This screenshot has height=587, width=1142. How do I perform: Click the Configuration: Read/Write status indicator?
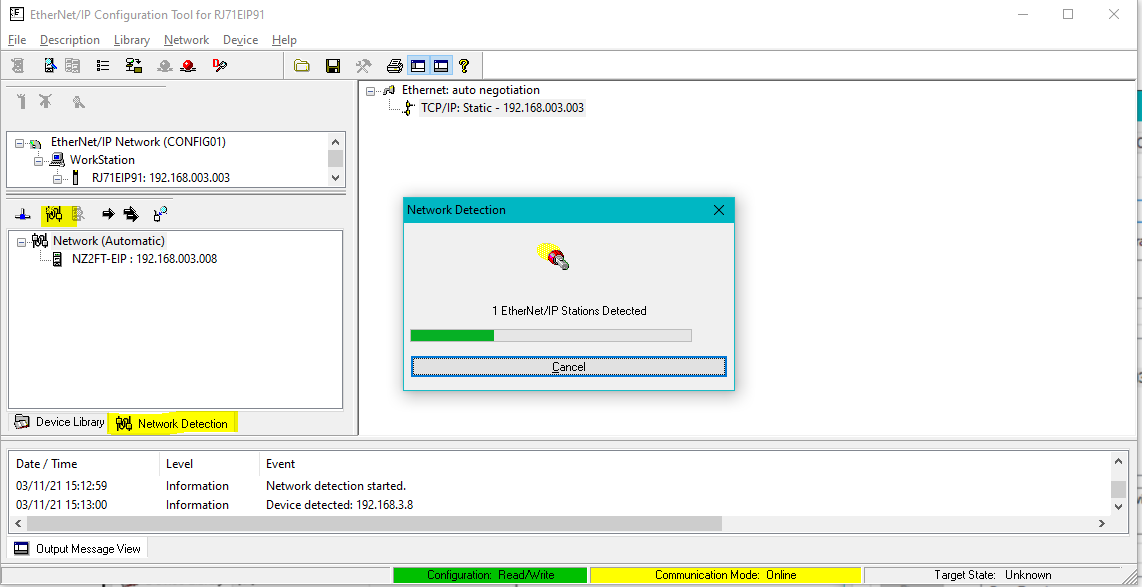point(490,575)
